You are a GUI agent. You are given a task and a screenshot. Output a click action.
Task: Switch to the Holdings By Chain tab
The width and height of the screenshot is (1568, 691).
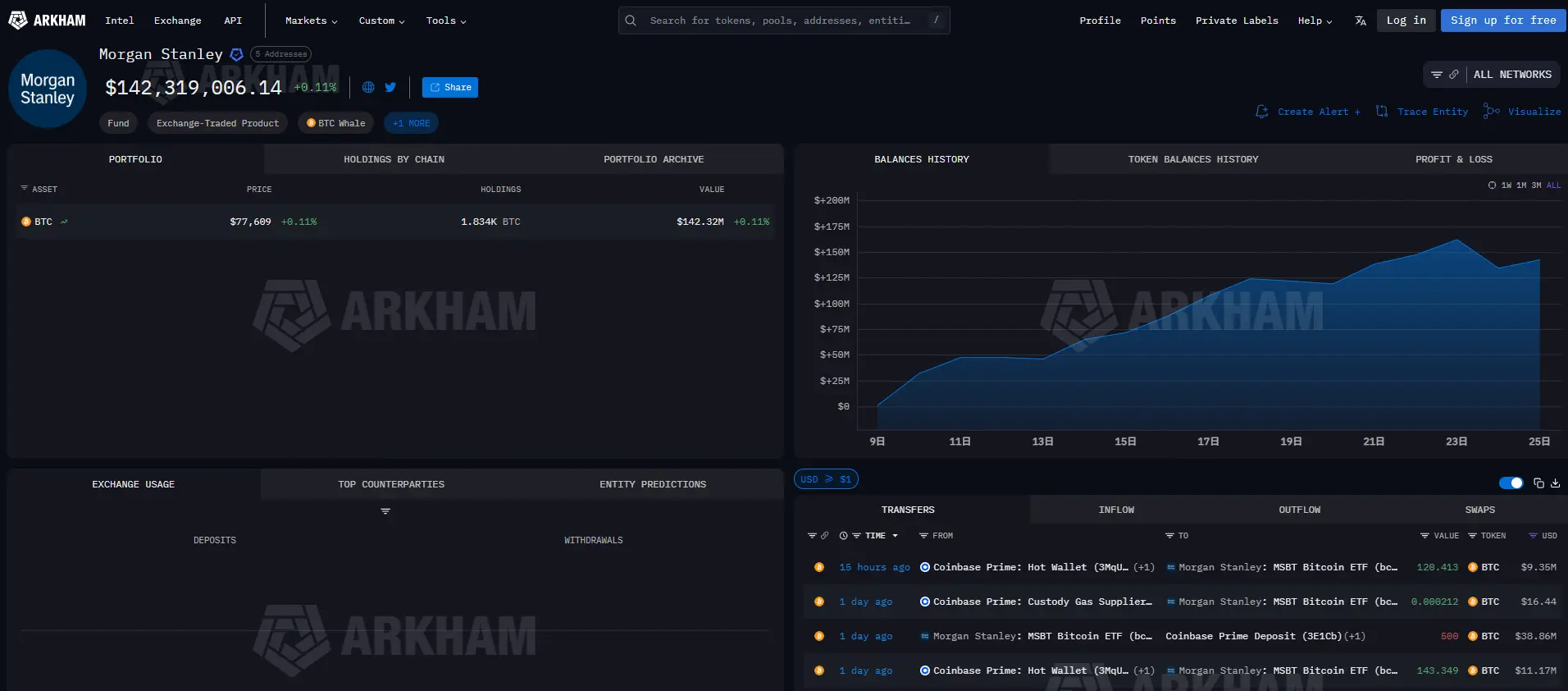pos(394,159)
